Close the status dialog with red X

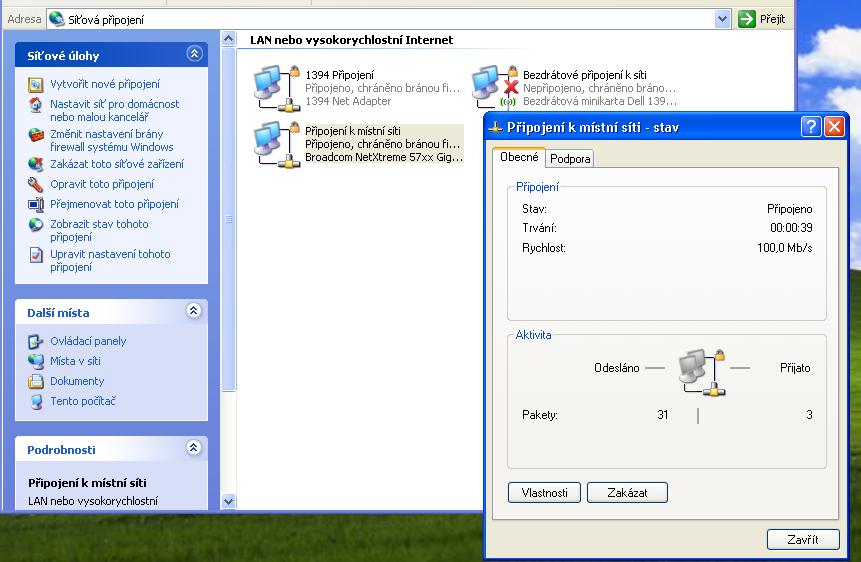[x=834, y=127]
